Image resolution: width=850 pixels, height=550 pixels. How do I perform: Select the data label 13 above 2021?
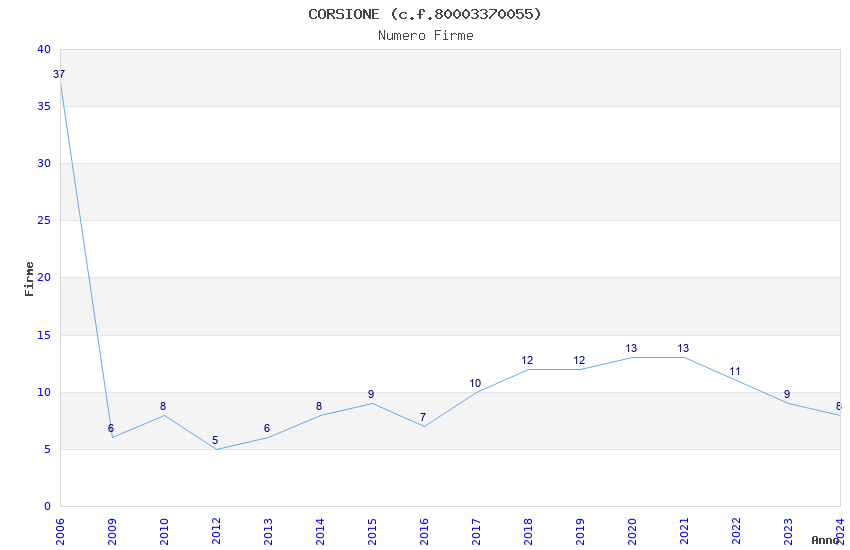tap(683, 348)
